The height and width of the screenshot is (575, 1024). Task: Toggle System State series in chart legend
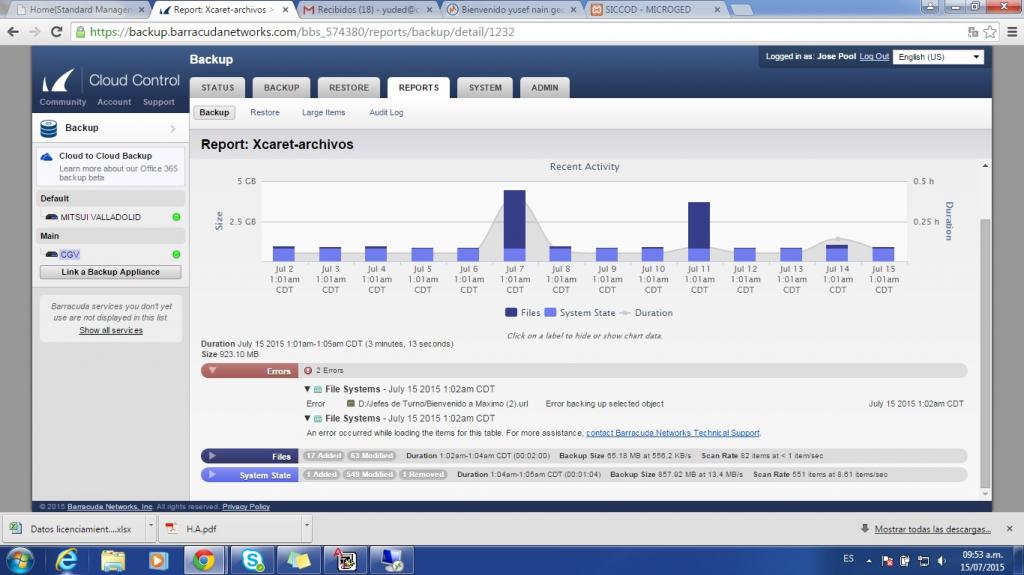point(580,313)
